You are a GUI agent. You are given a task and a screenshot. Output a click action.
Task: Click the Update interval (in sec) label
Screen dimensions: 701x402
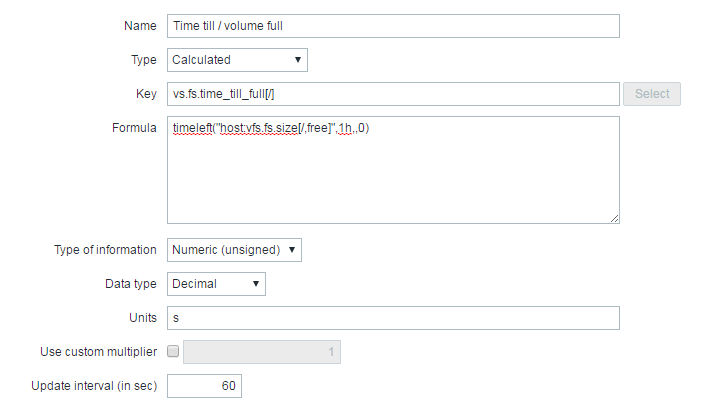click(x=94, y=386)
